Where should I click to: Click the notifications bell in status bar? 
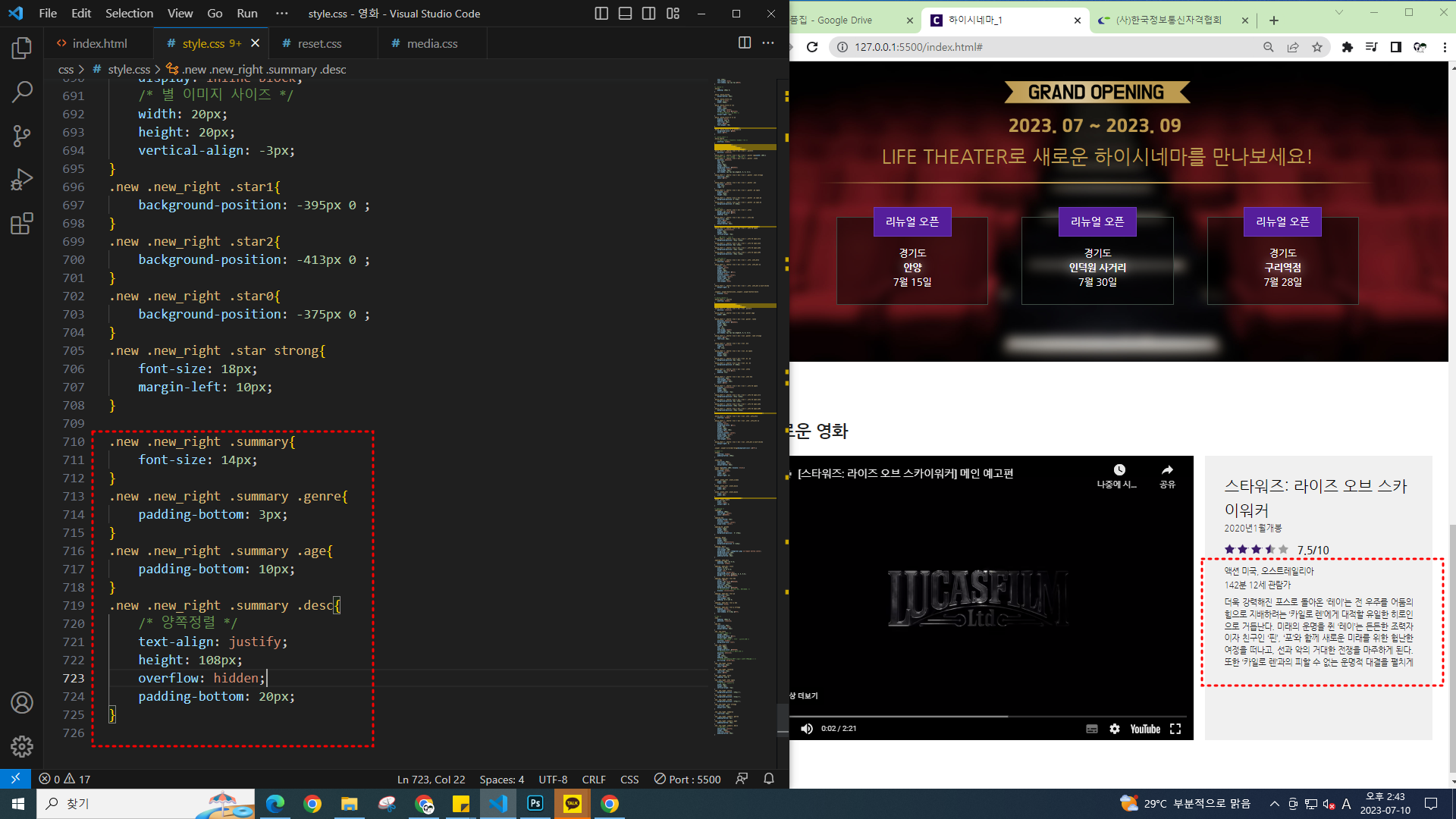[x=769, y=779]
